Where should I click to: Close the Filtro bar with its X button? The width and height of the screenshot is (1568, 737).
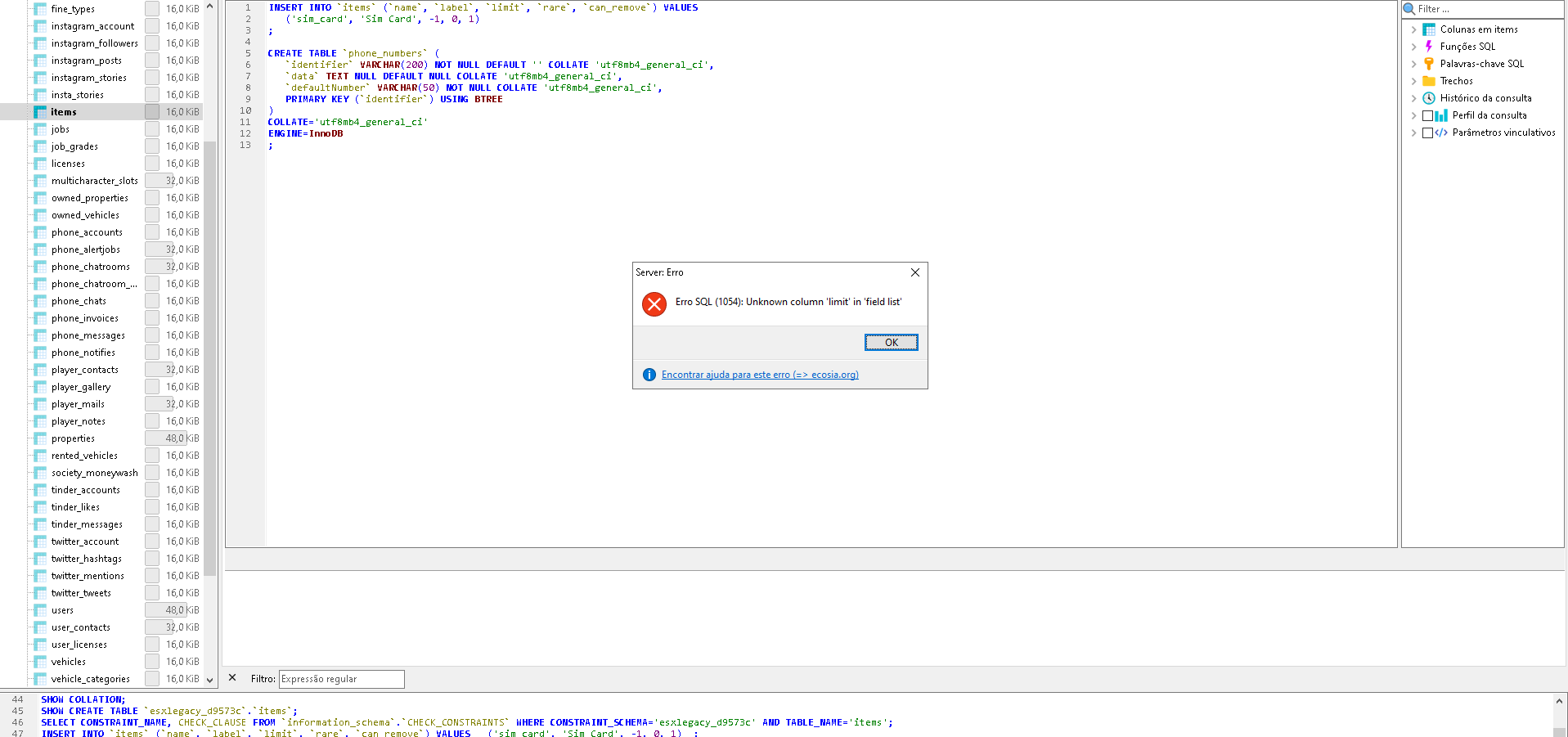[232, 678]
